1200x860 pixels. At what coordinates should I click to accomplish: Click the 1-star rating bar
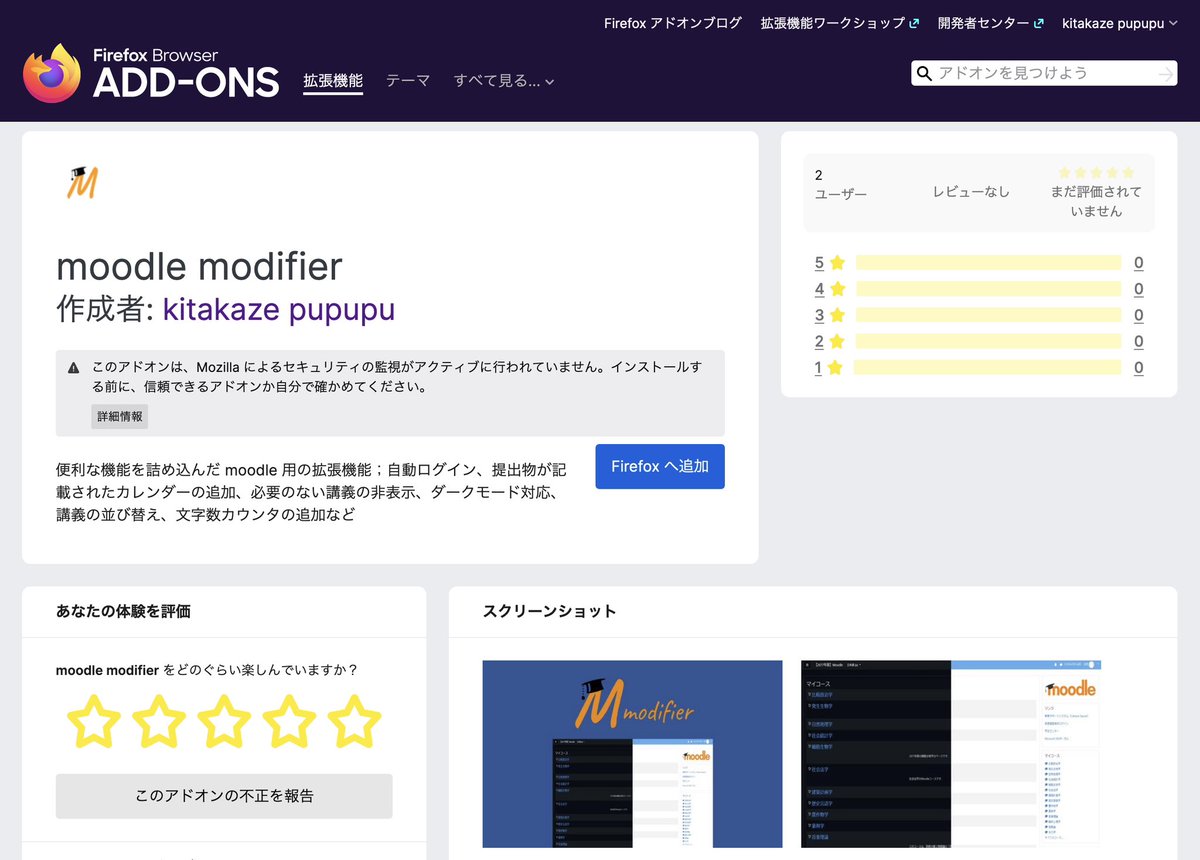[988, 367]
